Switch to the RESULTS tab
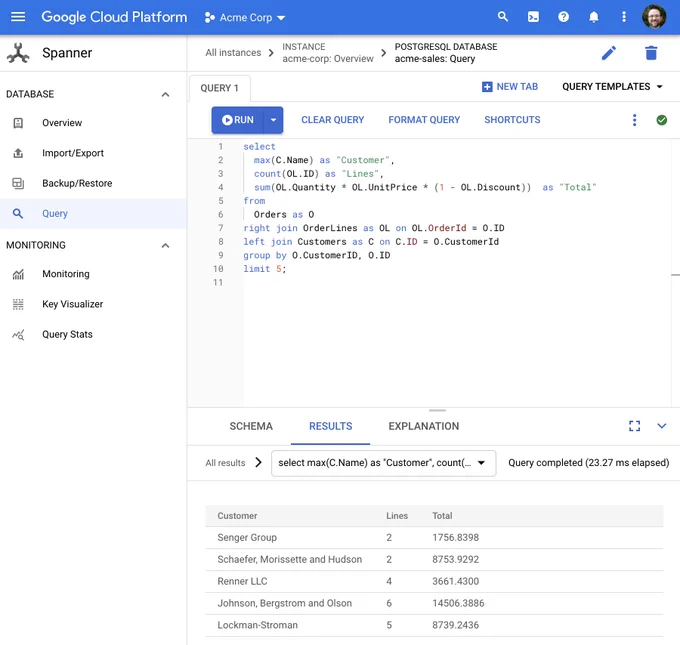 pos(330,426)
